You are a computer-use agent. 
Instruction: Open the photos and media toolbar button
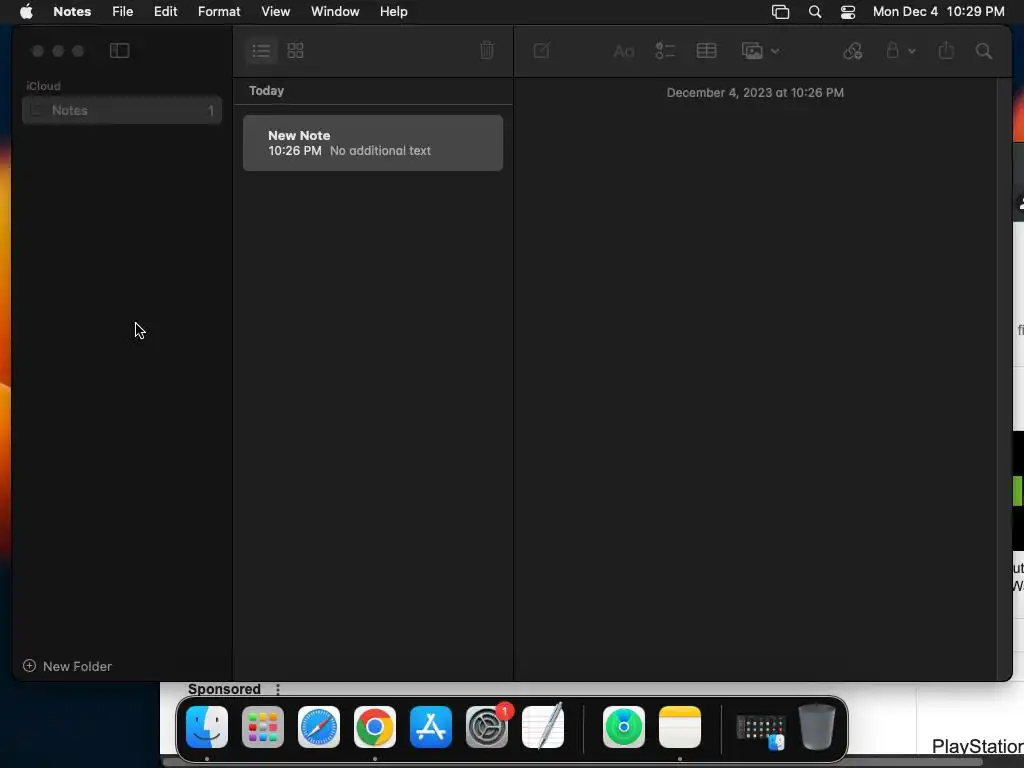click(752, 51)
